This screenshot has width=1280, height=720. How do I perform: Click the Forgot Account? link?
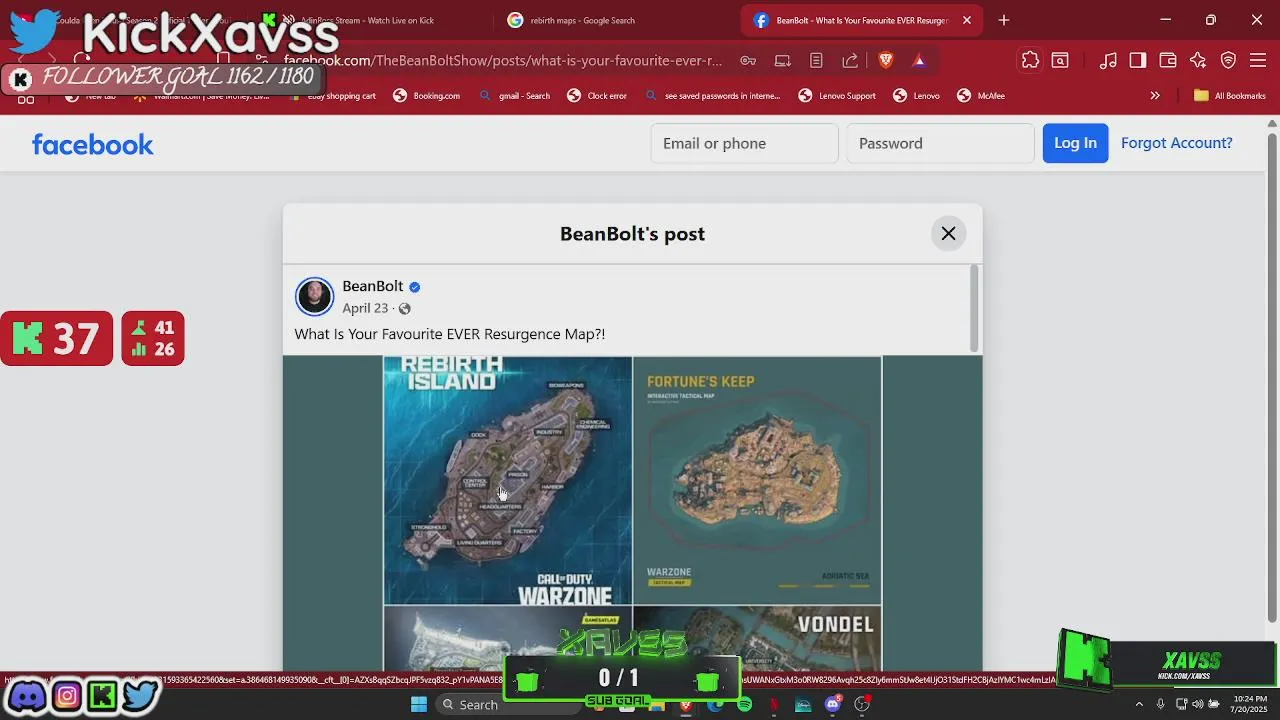(1177, 143)
